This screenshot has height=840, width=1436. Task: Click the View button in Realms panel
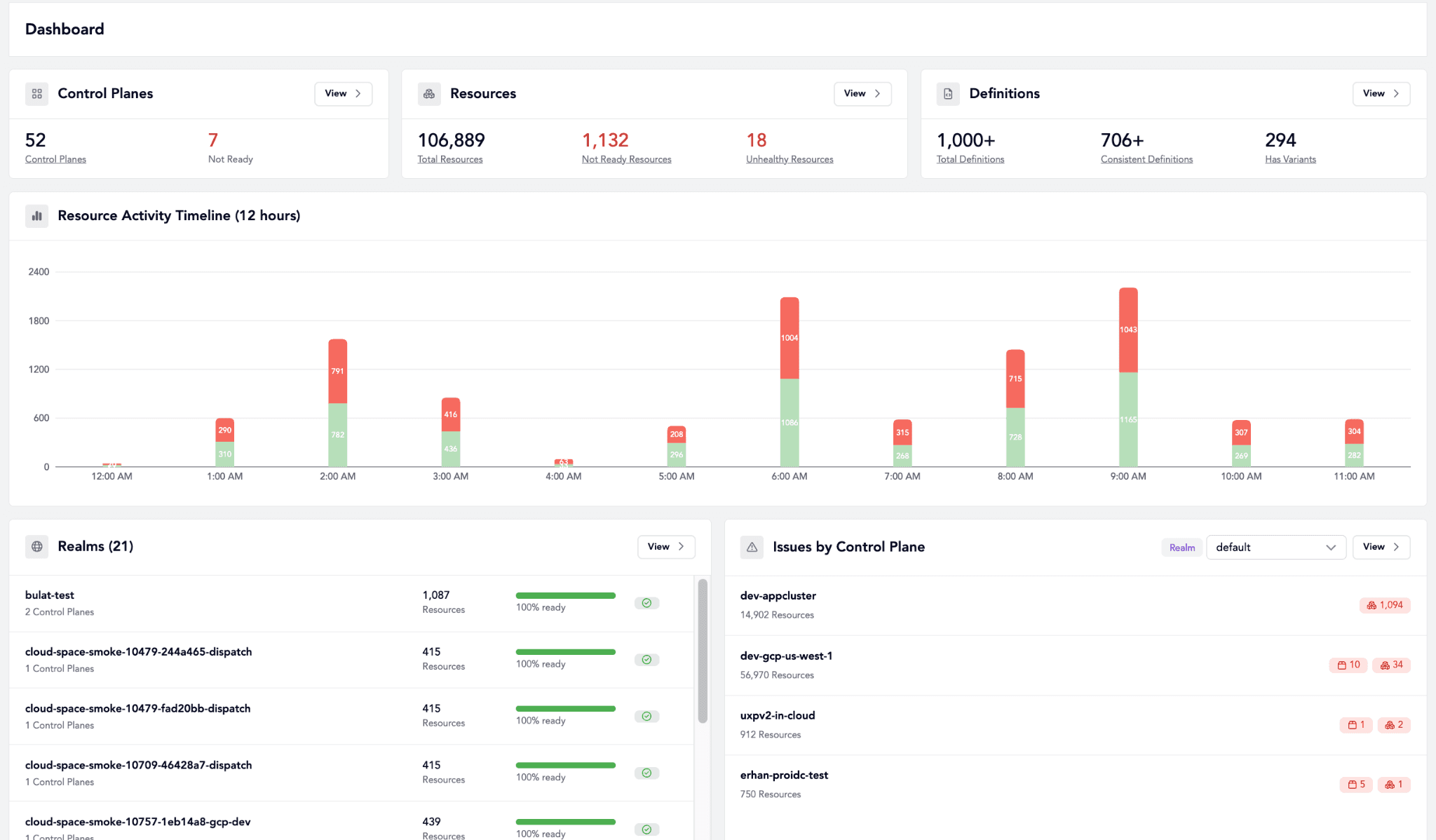click(x=666, y=547)
